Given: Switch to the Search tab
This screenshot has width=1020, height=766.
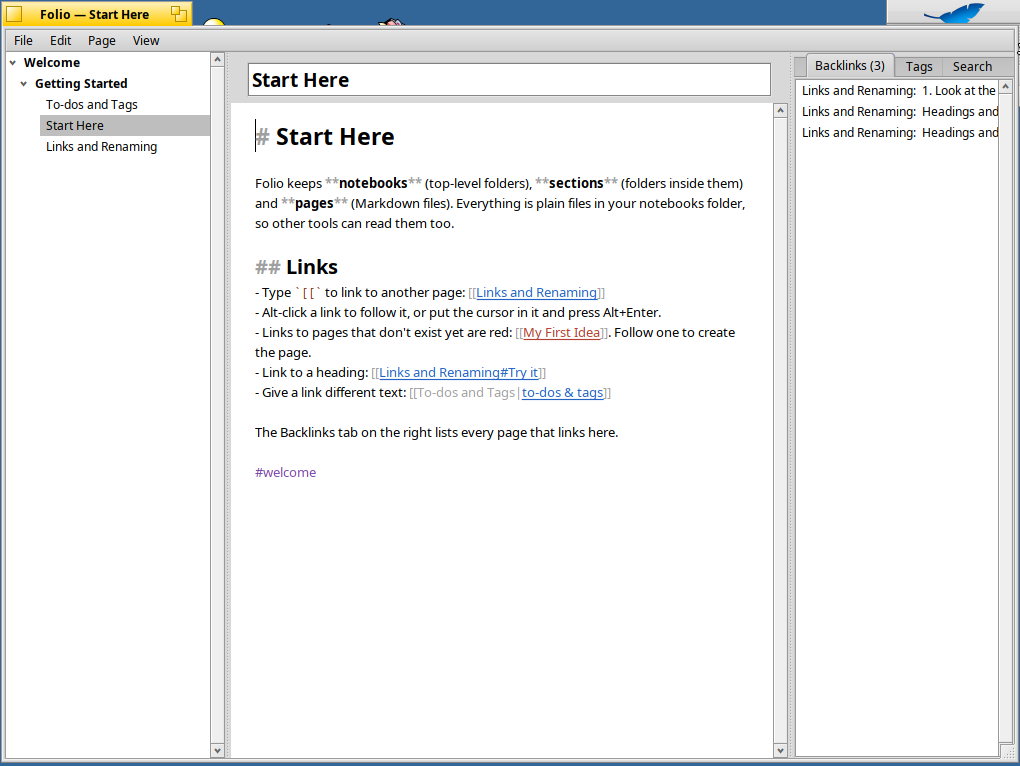Looking at the screenshot, I should pos(972,66).
